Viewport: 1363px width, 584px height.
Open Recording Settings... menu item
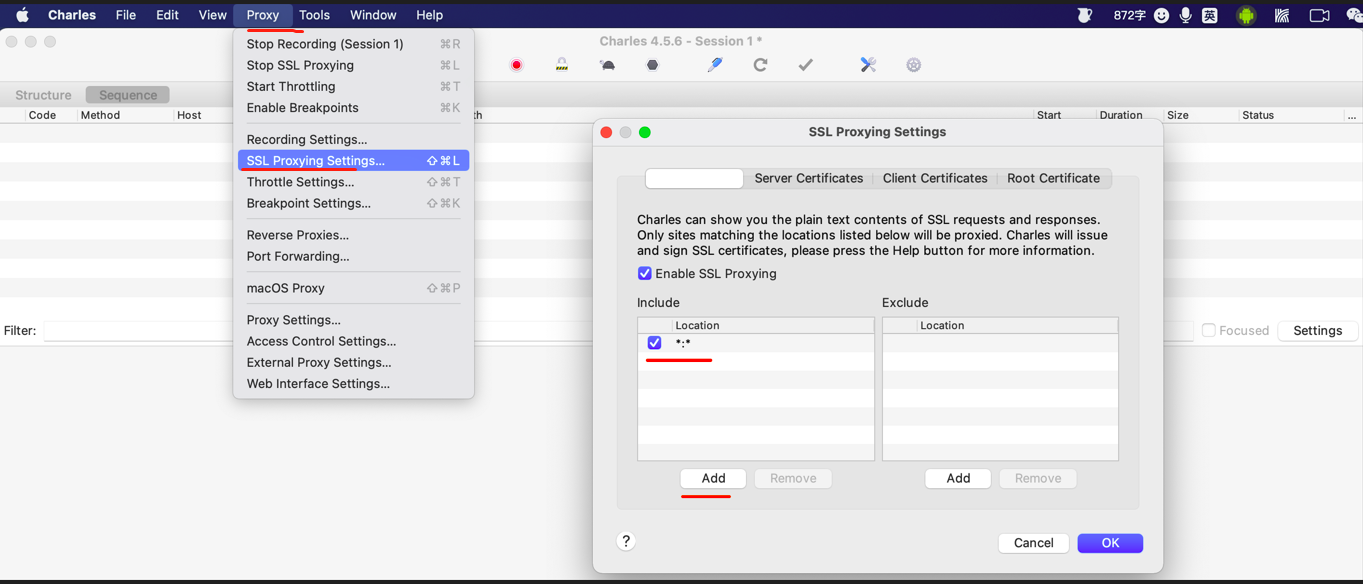(x=353, y=140)
